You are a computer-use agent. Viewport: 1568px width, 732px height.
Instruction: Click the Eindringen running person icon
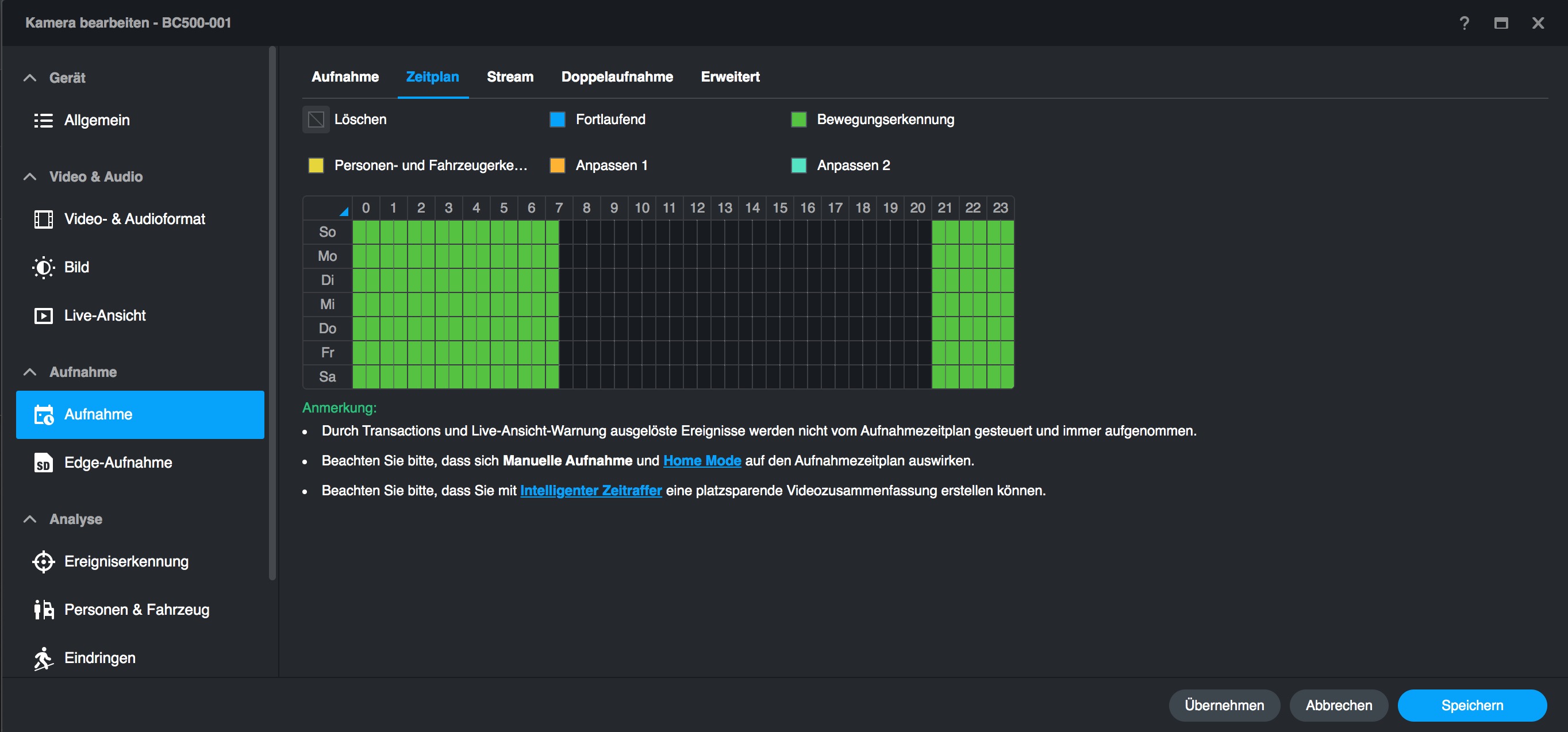43,658
